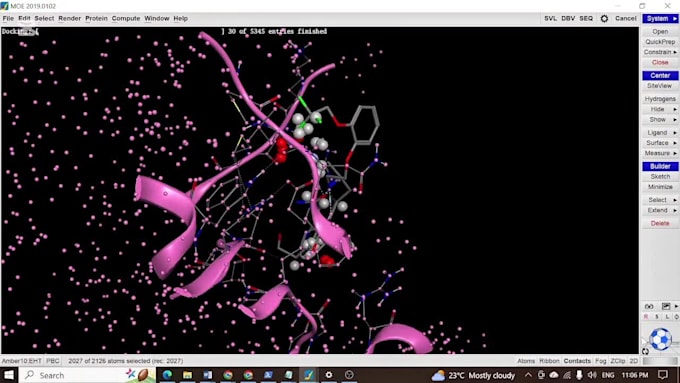Open the notification center icon

coord(663,375)
